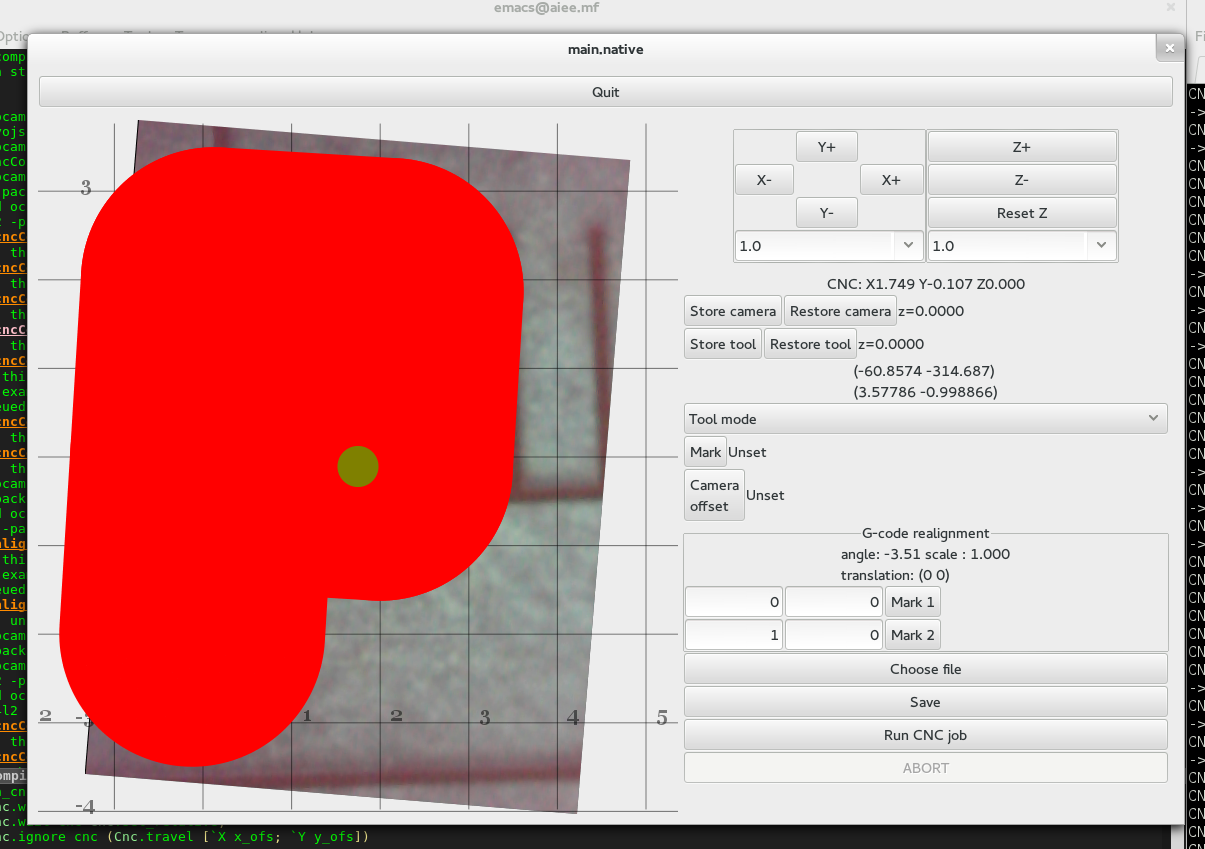
Task: Jog the CNC with Y- button
Action: (x=826, y=213)
